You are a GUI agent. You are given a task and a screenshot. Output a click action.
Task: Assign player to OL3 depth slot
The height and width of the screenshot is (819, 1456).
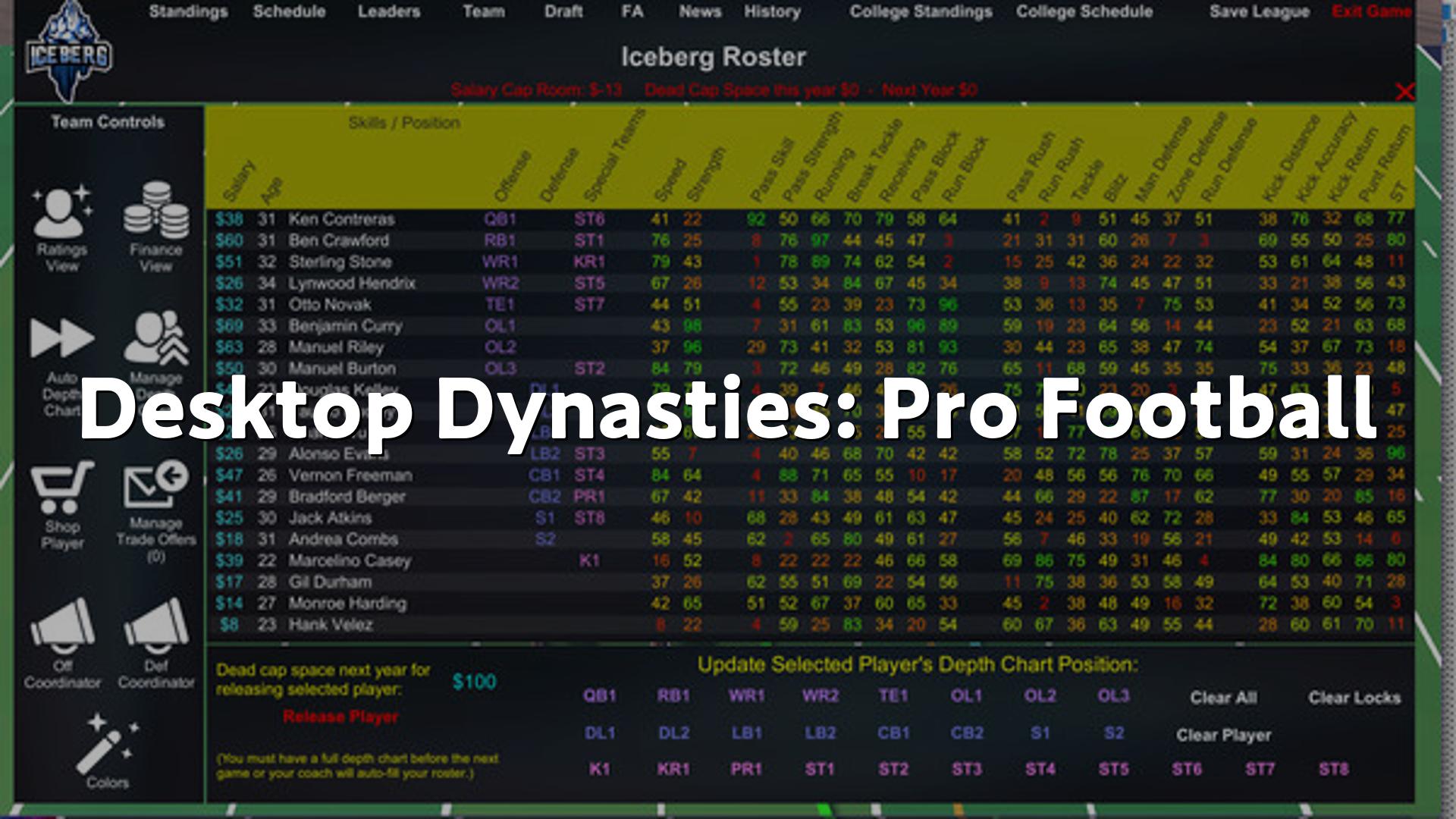tap(1113, 695)
